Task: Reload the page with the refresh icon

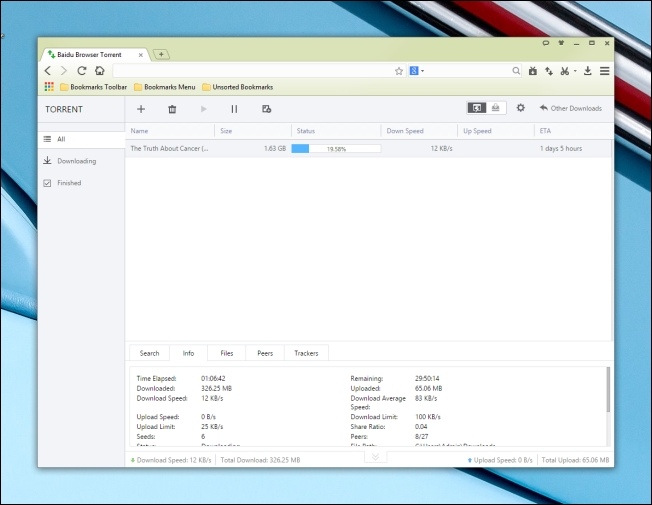Action: [82, 71]
